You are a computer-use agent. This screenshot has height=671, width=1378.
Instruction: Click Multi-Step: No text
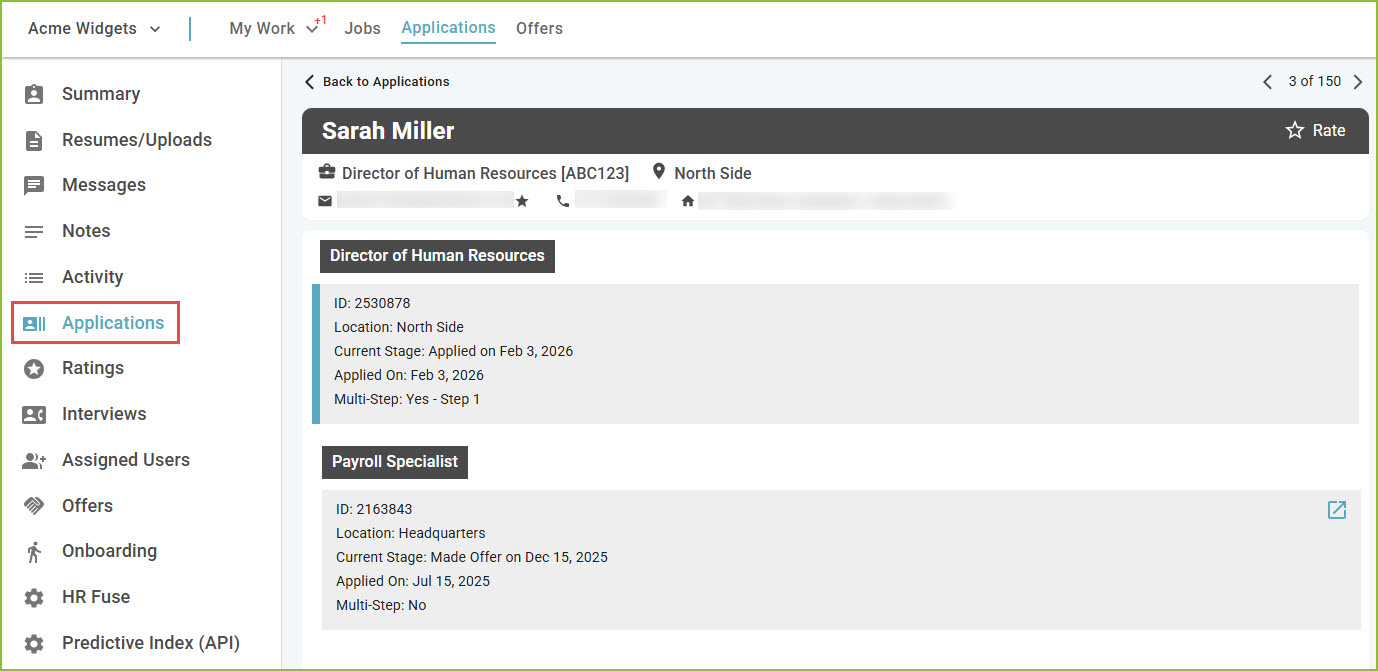381,605
